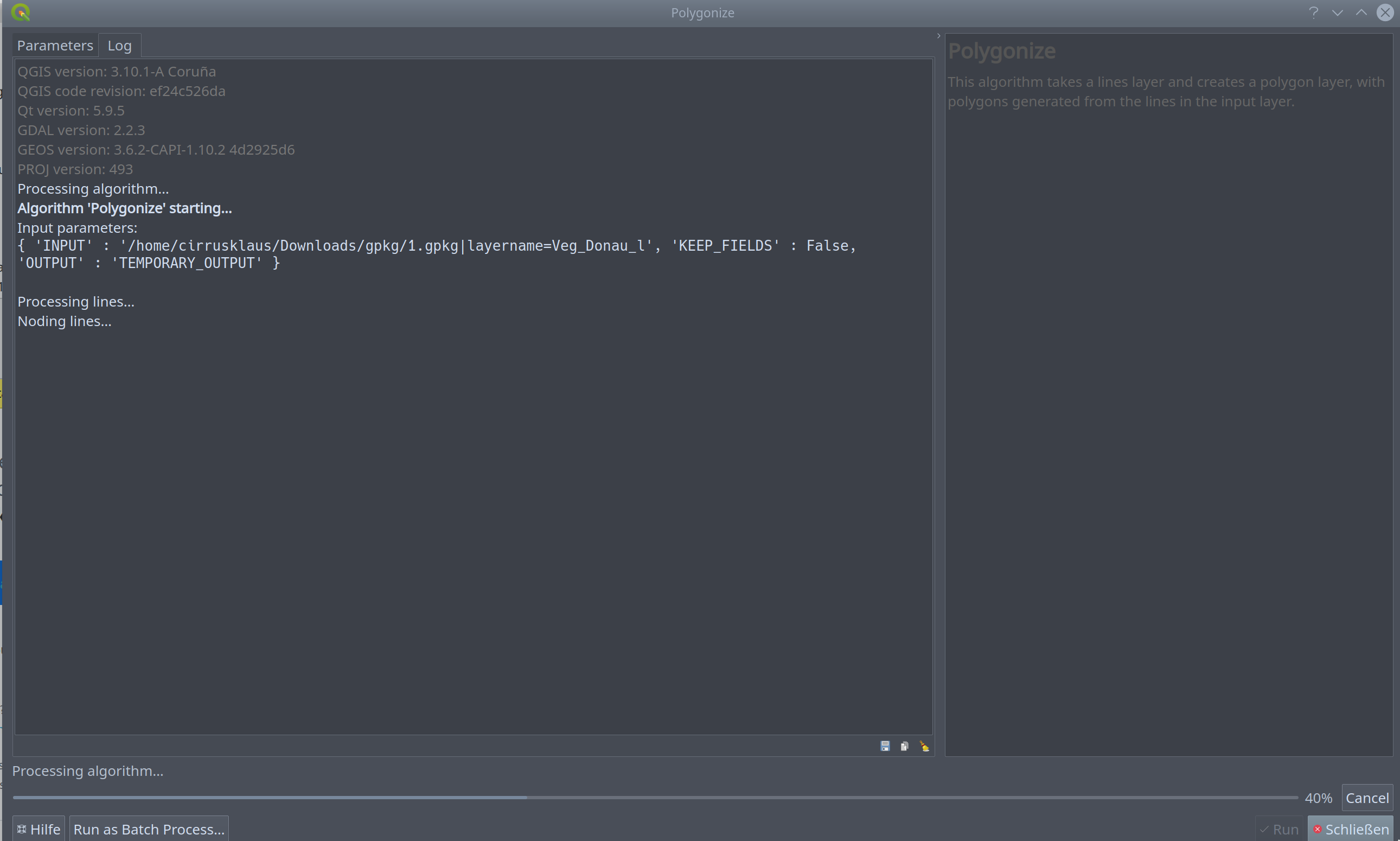Switch to the Parameters tab
Viewport: 1400px width, 841px height.
click(55, 45)
